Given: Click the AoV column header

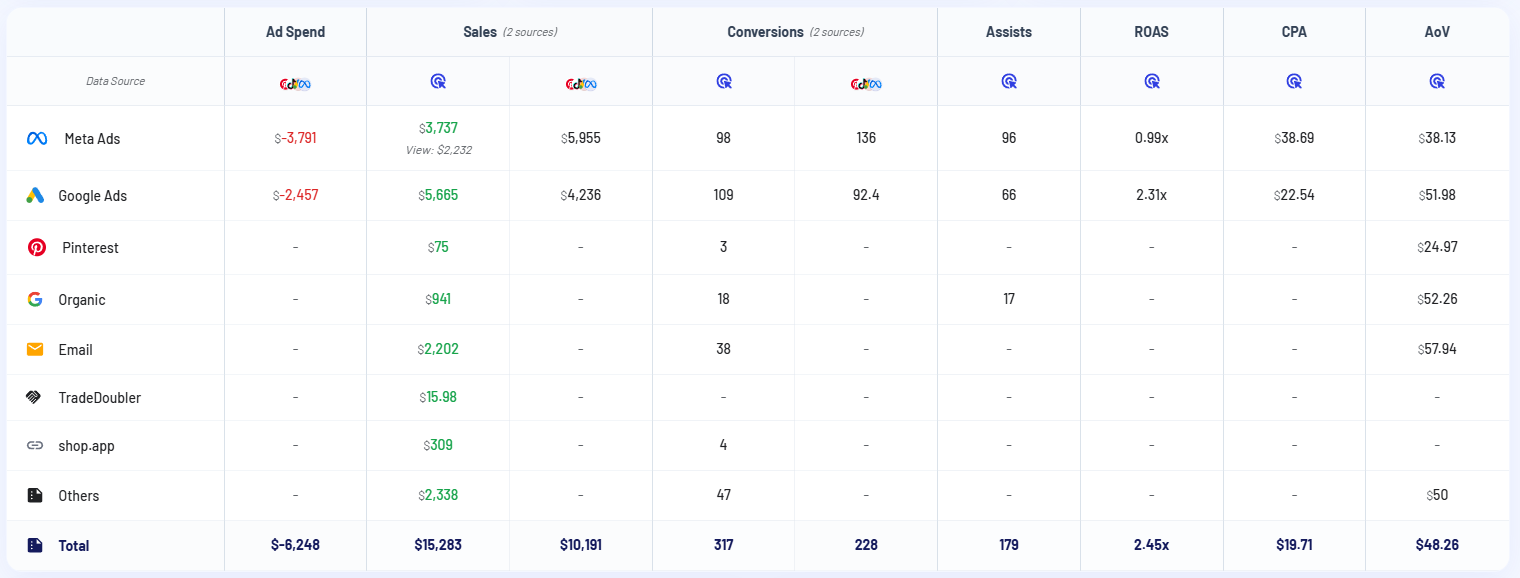Looking at the screenshot, I should point(1437,32).
